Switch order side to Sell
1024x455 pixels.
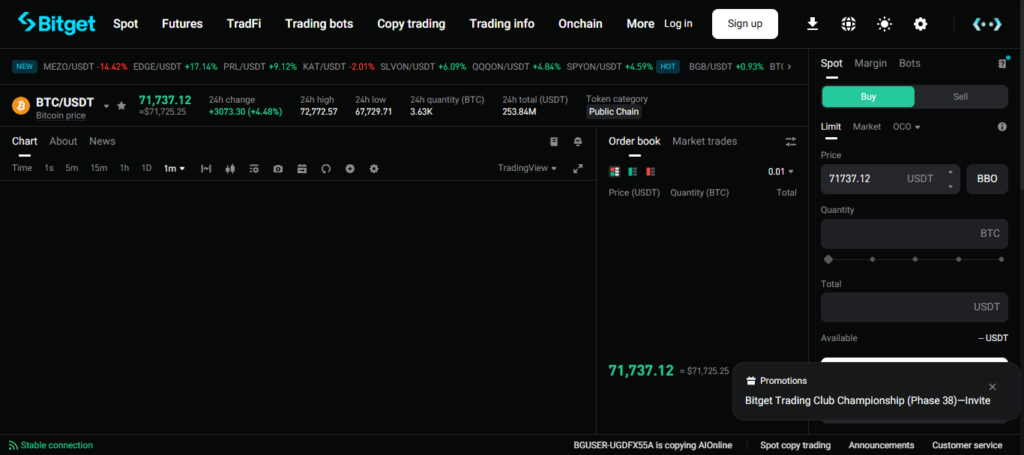pyautogui.click(x=961, y=97)
